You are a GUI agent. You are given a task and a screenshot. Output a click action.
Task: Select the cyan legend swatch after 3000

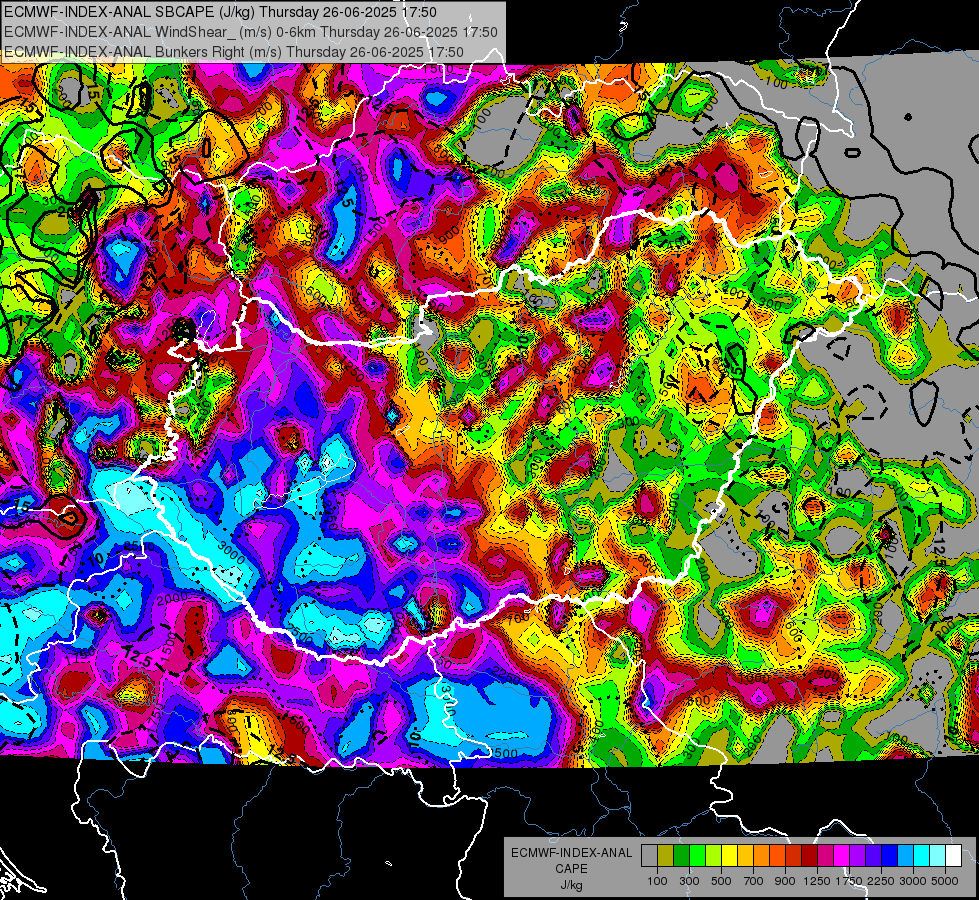[x=922, y=856]
